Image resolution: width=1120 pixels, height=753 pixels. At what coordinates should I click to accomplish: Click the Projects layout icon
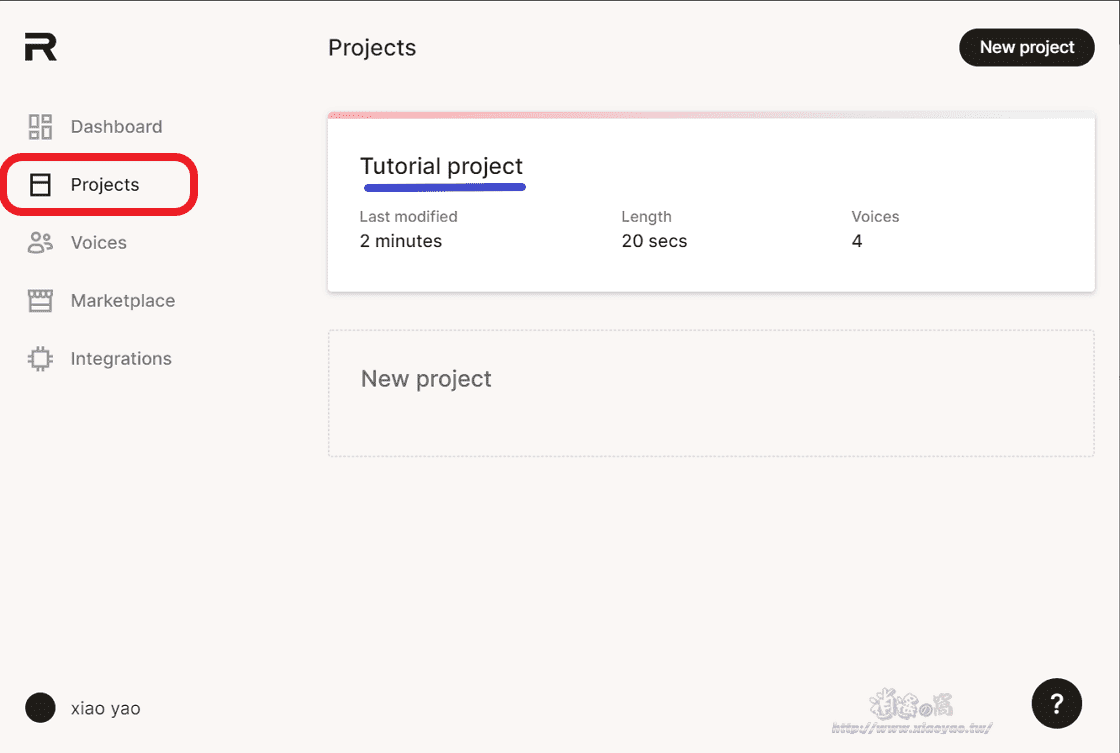pos(40,185)
